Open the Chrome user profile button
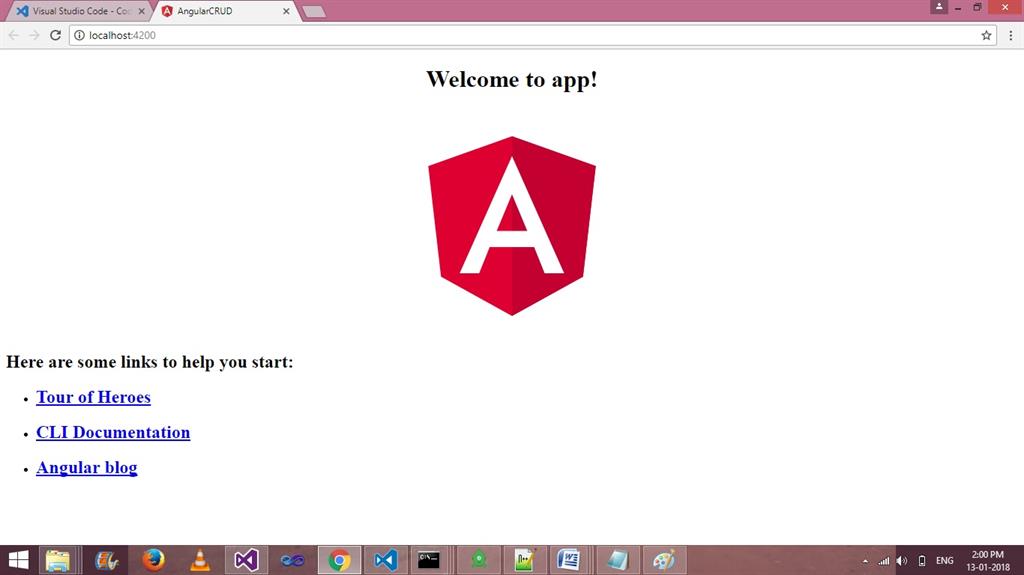Image resolution: width=1024 pixels, height=575 pixels. click(939, 7)
